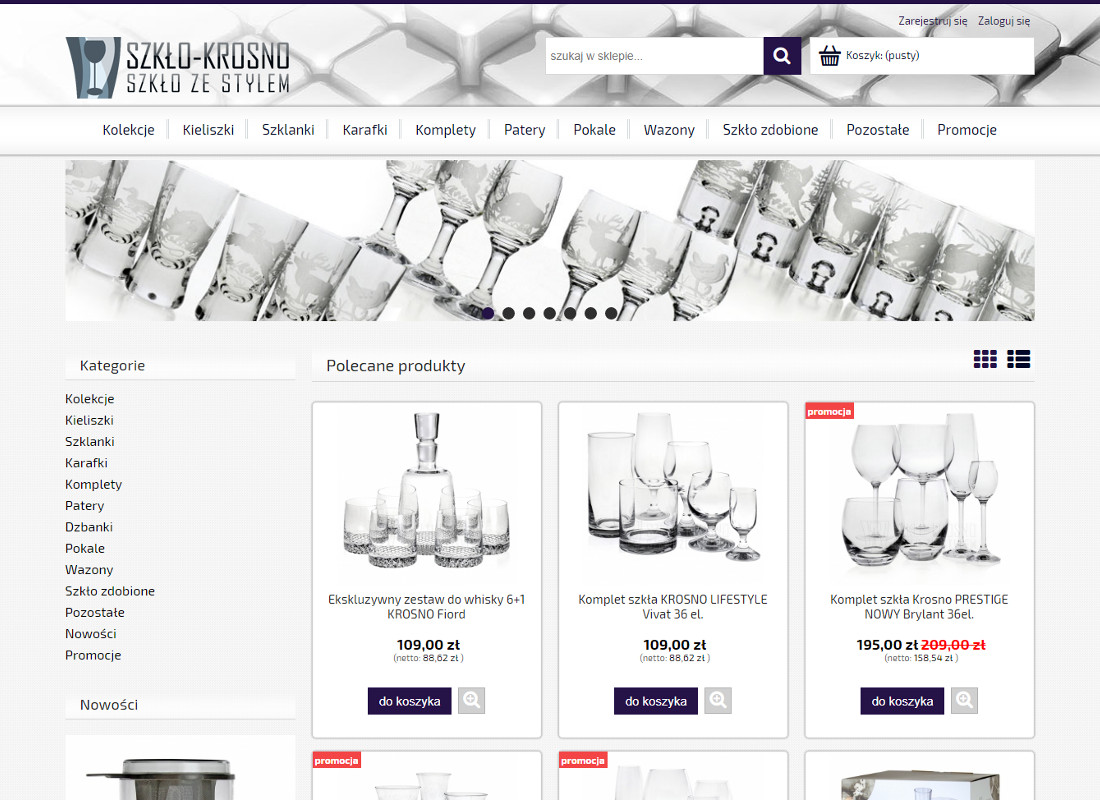Switch to list view layout

click(1019, 359)
